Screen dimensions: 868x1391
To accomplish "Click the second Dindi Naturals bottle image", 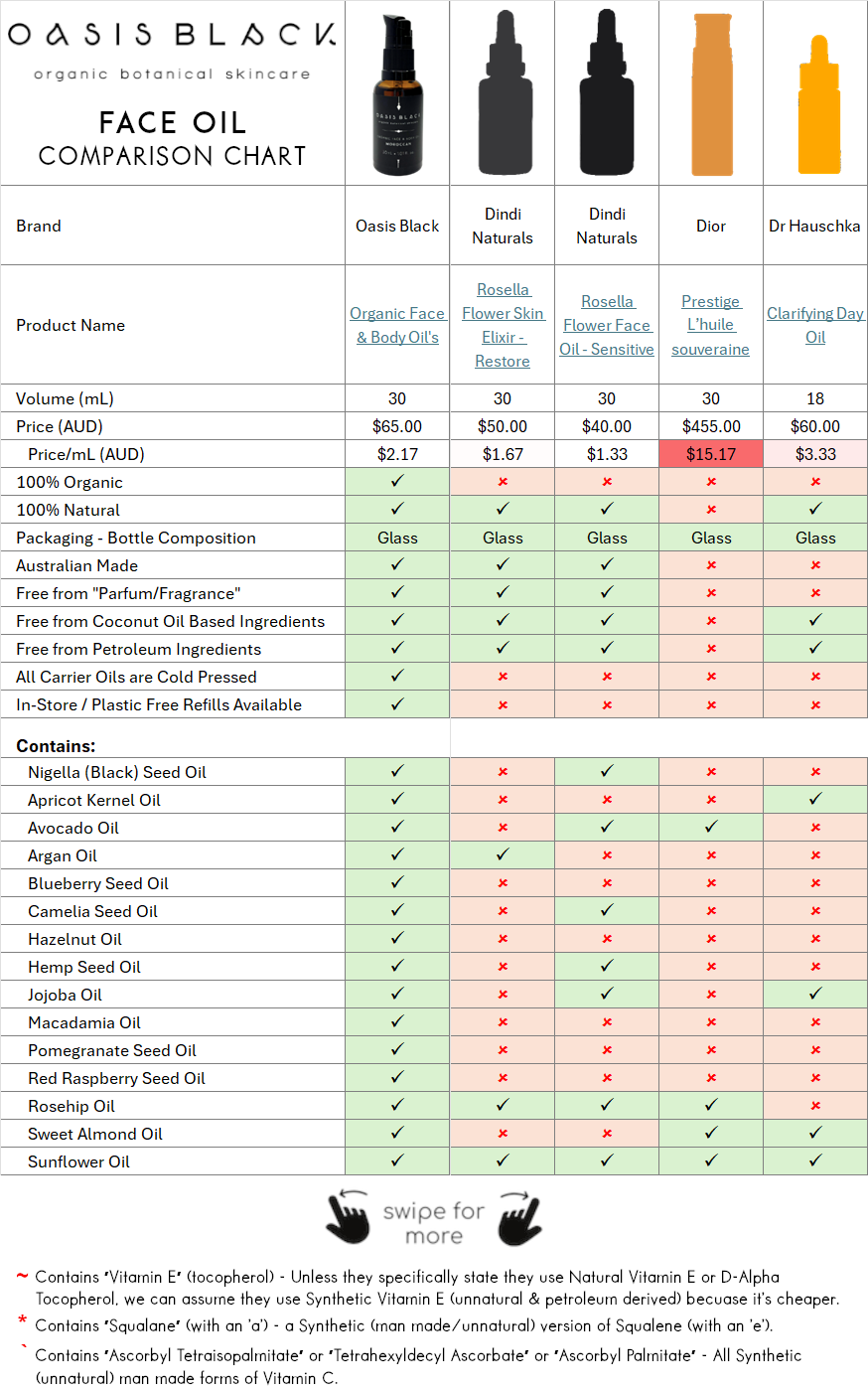I will [x=607, y=94].
